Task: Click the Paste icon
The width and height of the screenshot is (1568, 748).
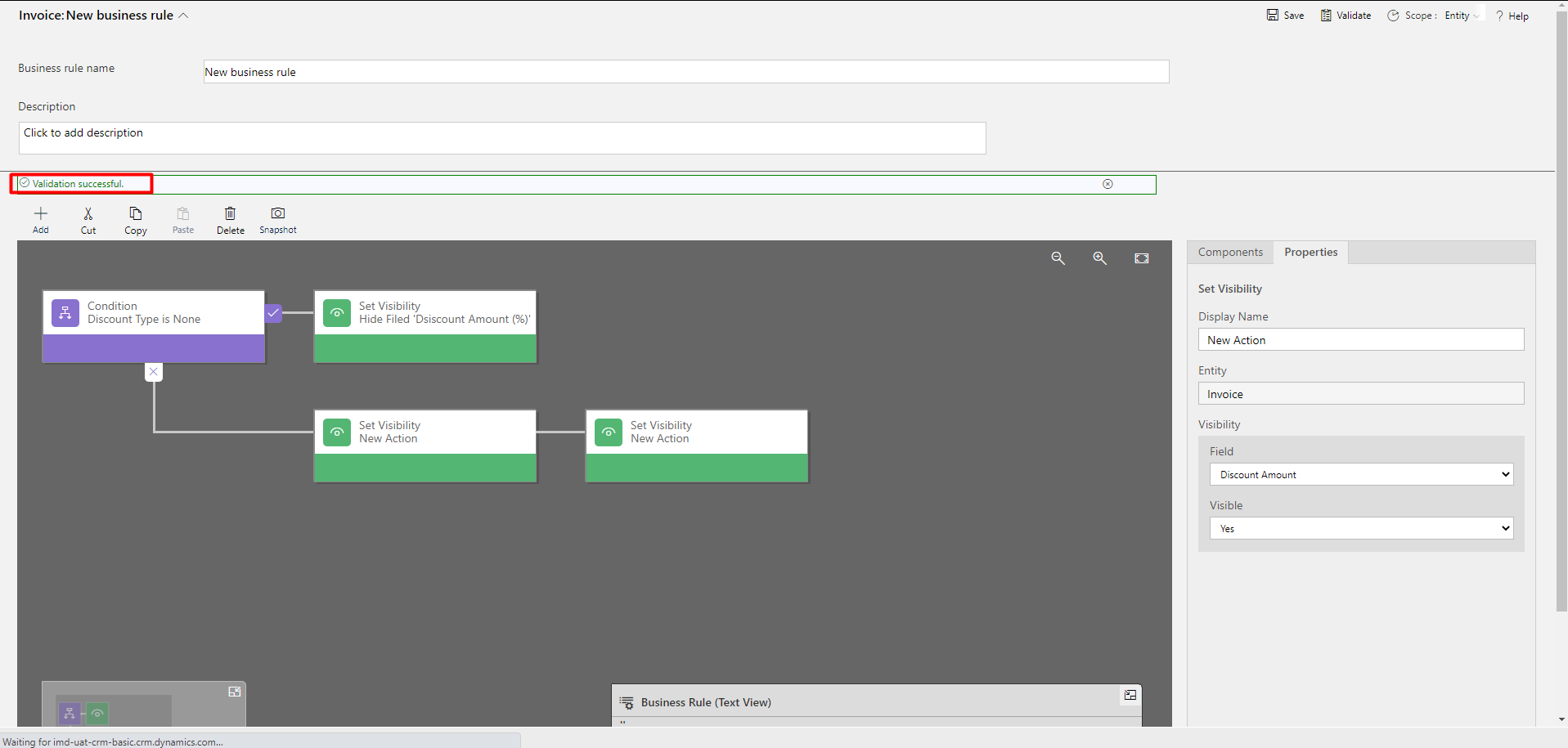Action: [x=182, y=219]
